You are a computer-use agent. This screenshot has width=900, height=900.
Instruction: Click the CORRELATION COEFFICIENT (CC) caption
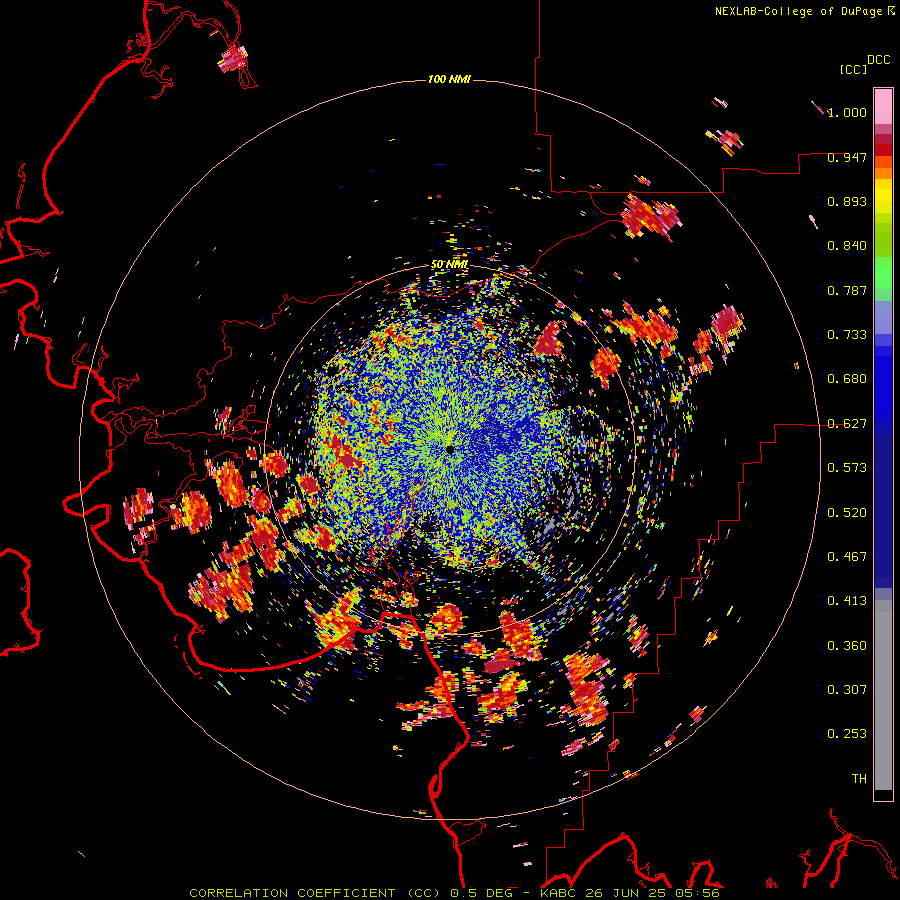(x=315, y=893)
